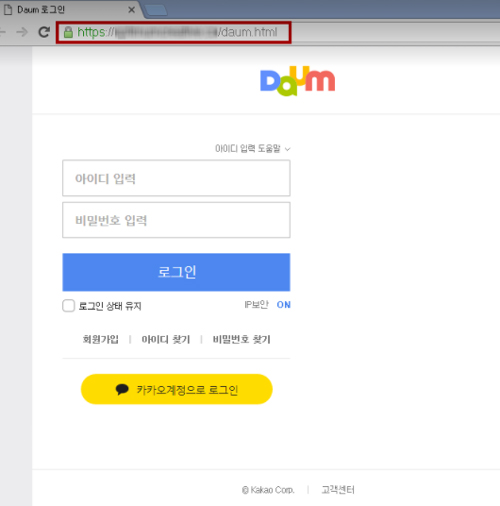Click the 아이디 입력 field
The height and width of the screenshot is (506, 500).
pyautogui.click(x=176, y=178)
